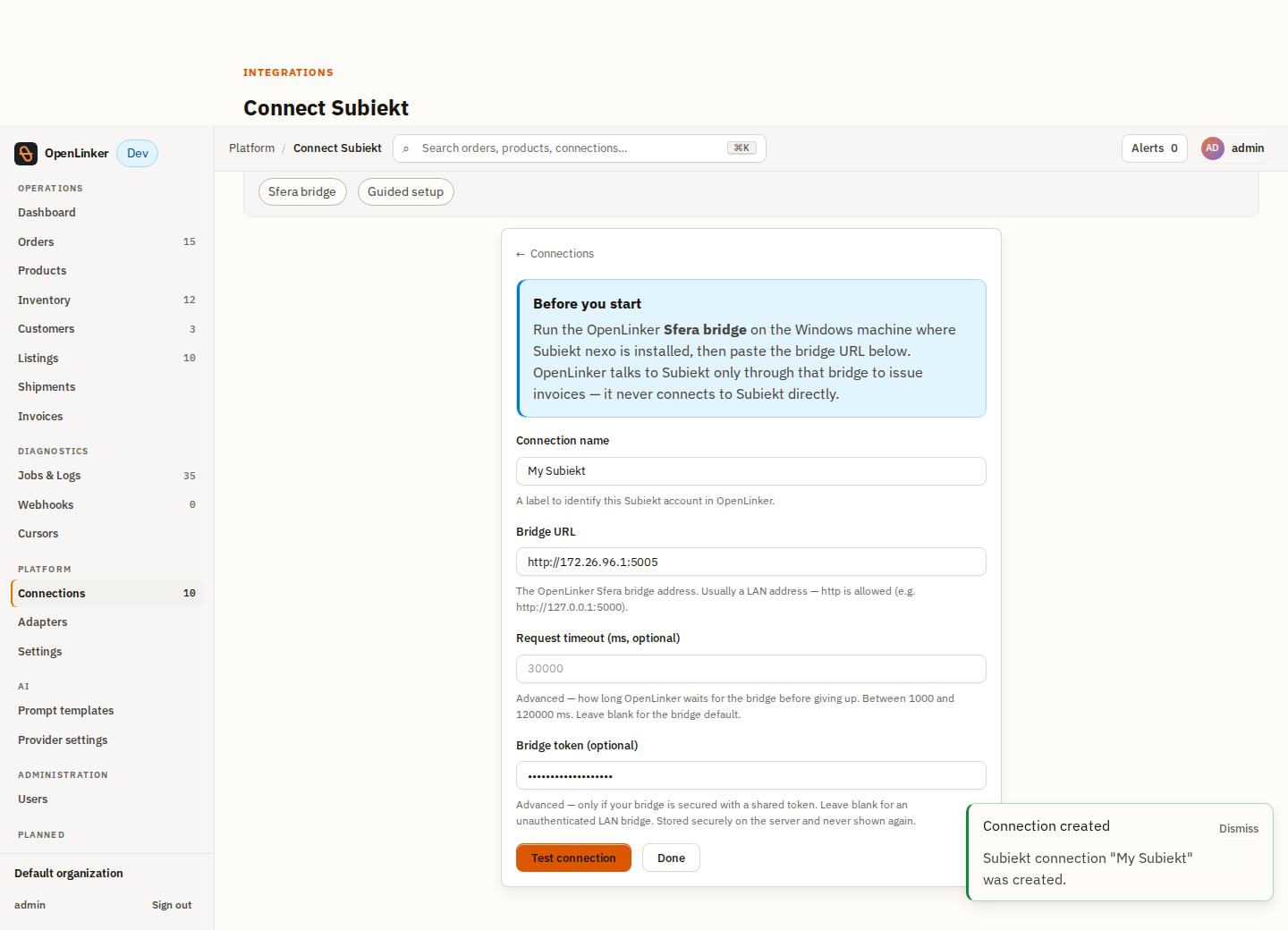Focus the search orders field
Viewport: 1288px width, 930px height.
tap(580, 148)
